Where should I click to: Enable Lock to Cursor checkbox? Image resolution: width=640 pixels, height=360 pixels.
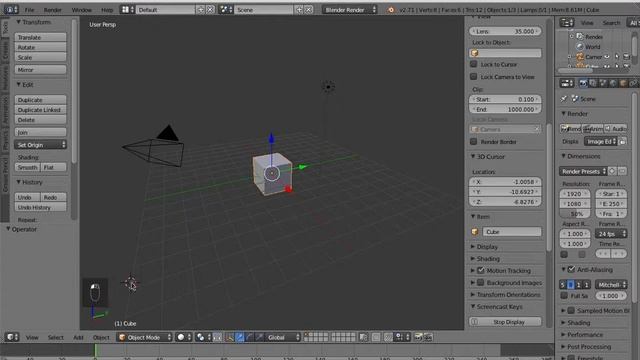[473, 64]
